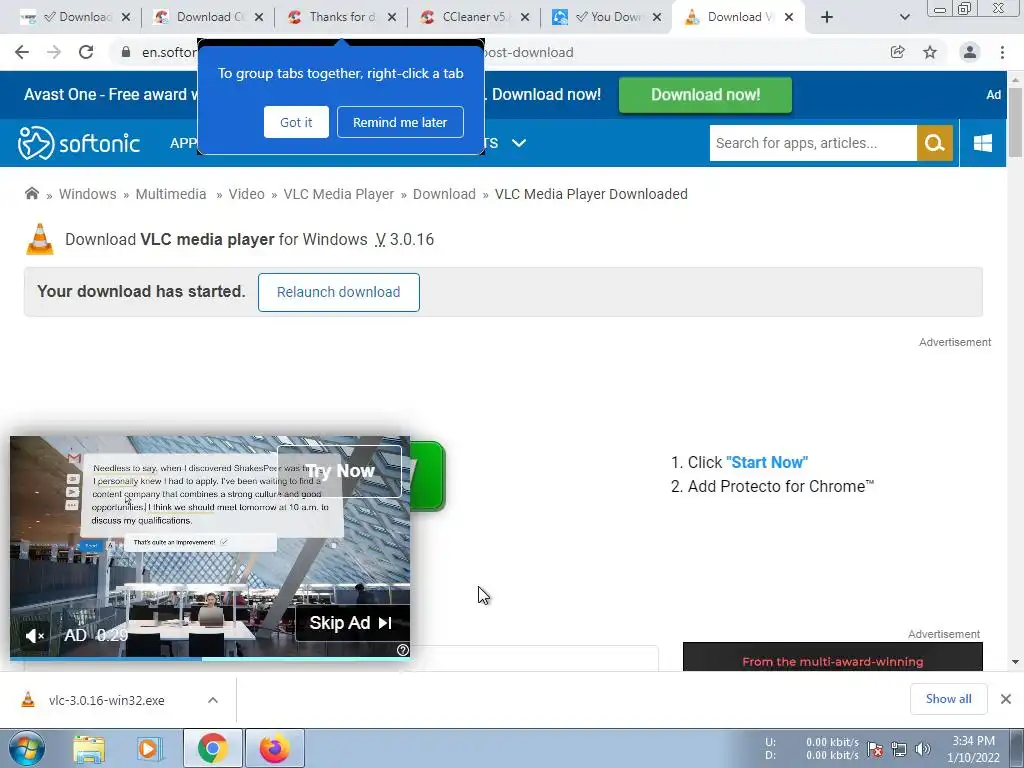Open Windows Explorer from taskbar
Viewport: 1024px width, 768px height.
click(89, 749)
